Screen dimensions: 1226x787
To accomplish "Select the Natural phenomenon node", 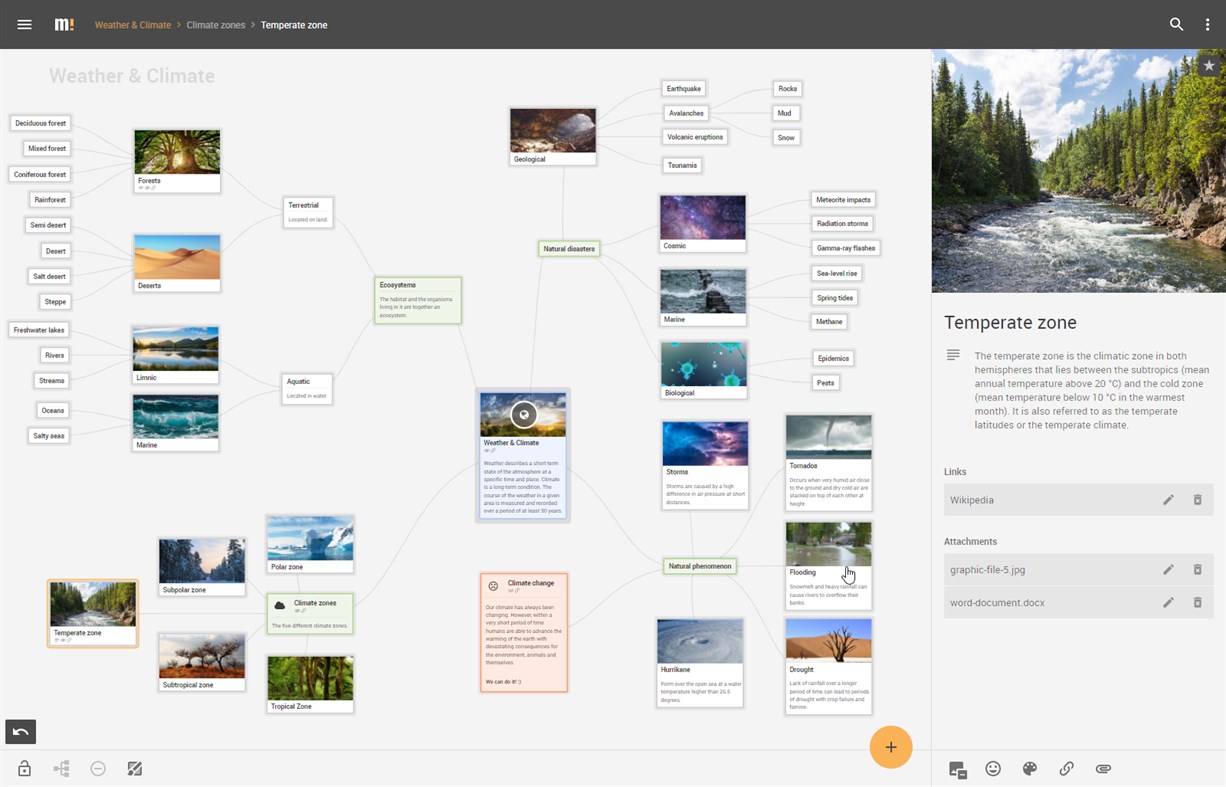I will click(700, 566).
